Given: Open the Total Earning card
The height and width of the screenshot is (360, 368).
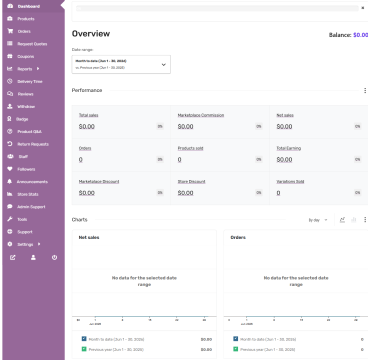Looking at the screenshot, I should pyautogui.click(x=319, y=155).
